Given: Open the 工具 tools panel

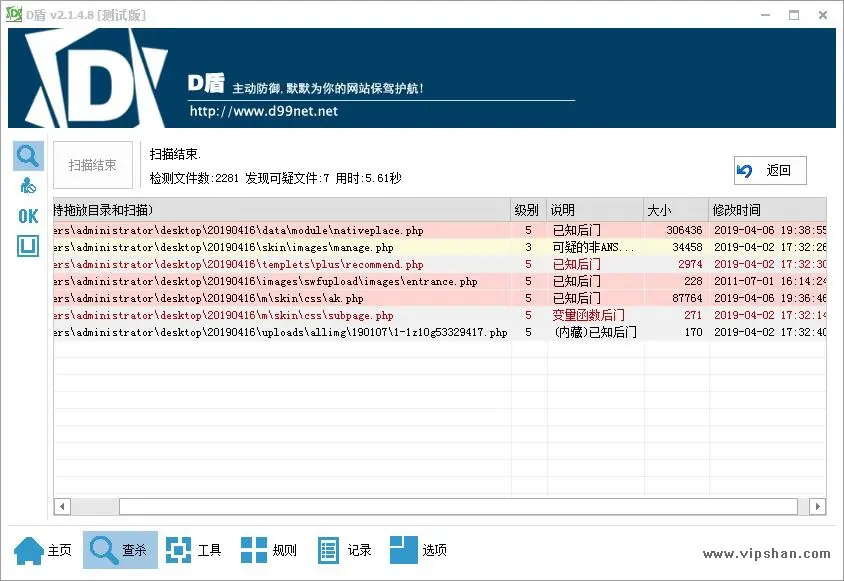Looking at the screenshot, I should click(x=195, y=548).
